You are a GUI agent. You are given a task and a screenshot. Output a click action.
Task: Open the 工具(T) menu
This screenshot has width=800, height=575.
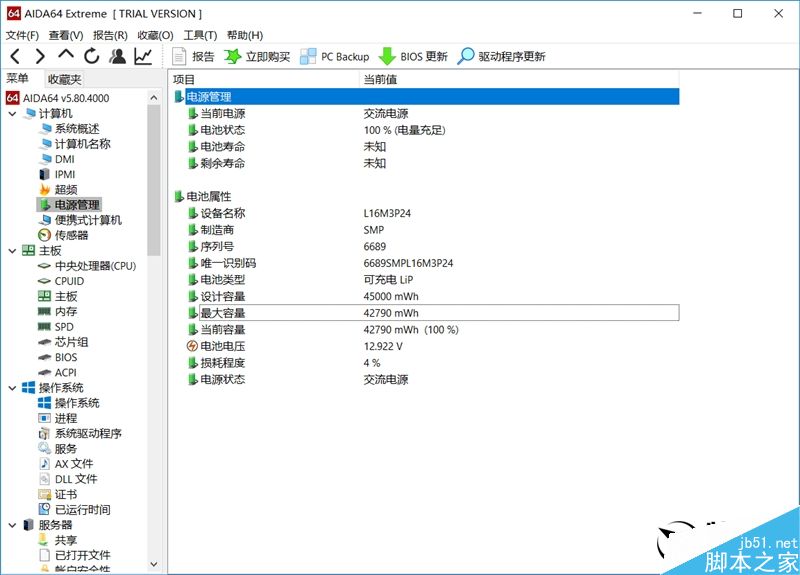point(200,35)
